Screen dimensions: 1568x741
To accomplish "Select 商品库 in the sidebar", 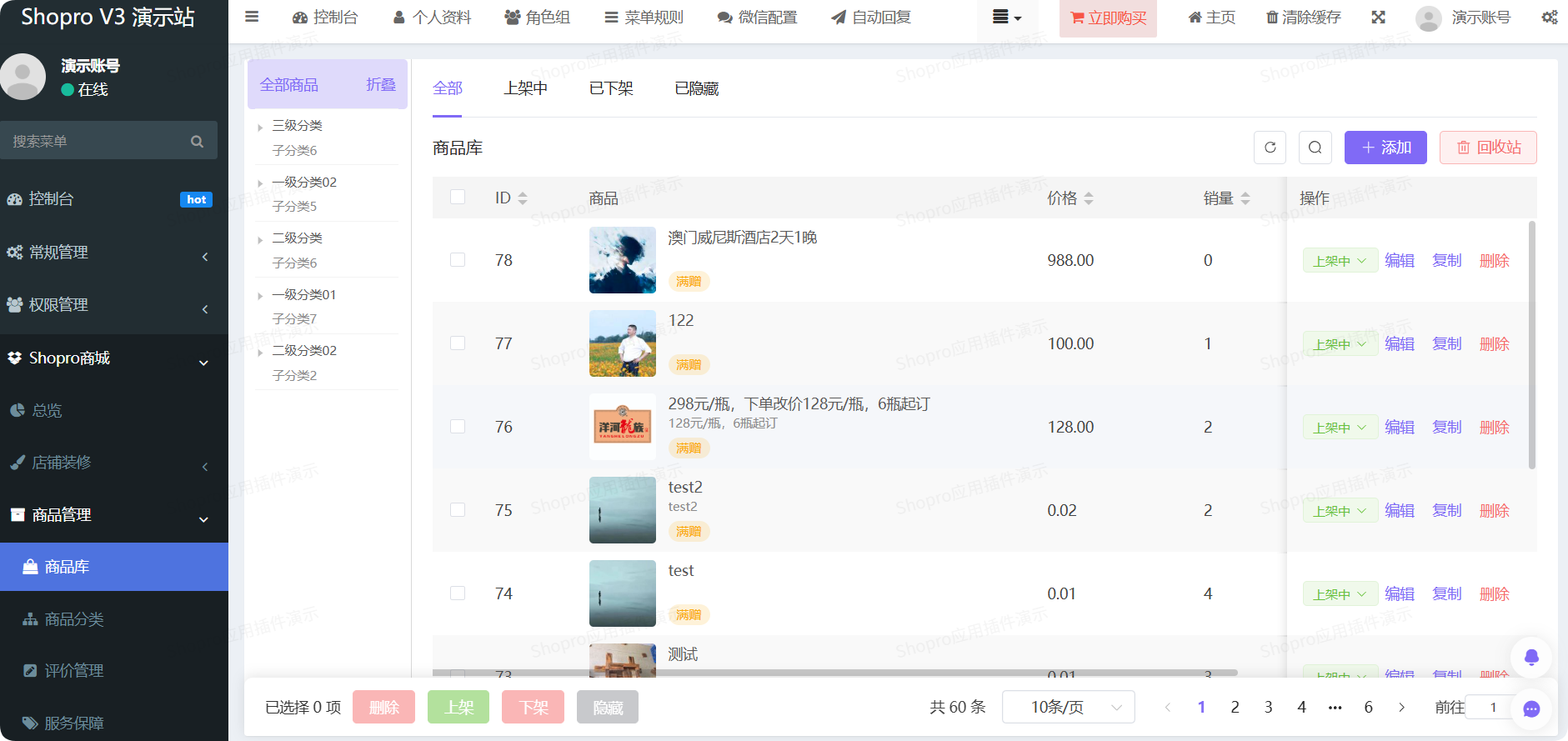I will [x=114, y=567].
